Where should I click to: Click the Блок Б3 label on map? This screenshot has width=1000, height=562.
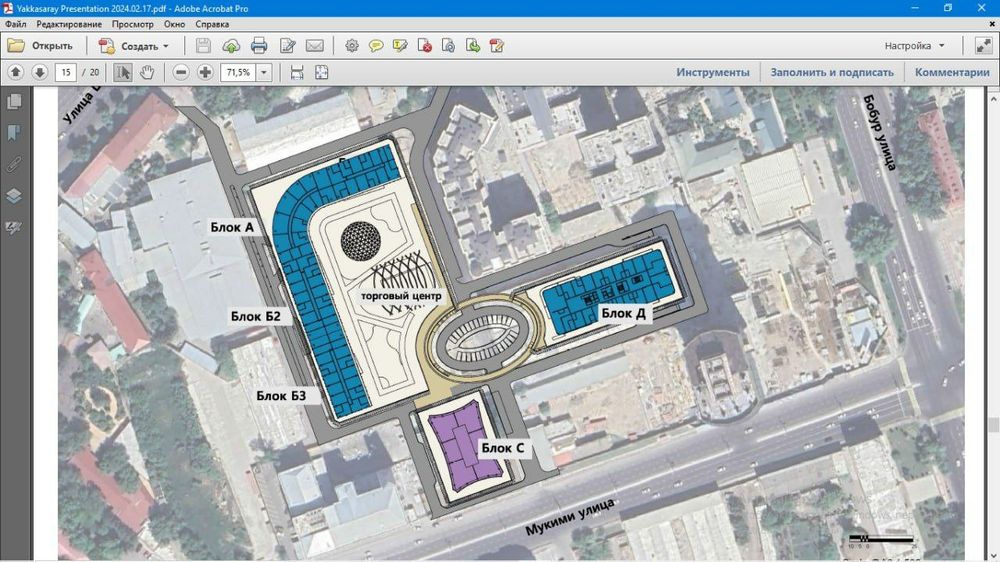281,396
